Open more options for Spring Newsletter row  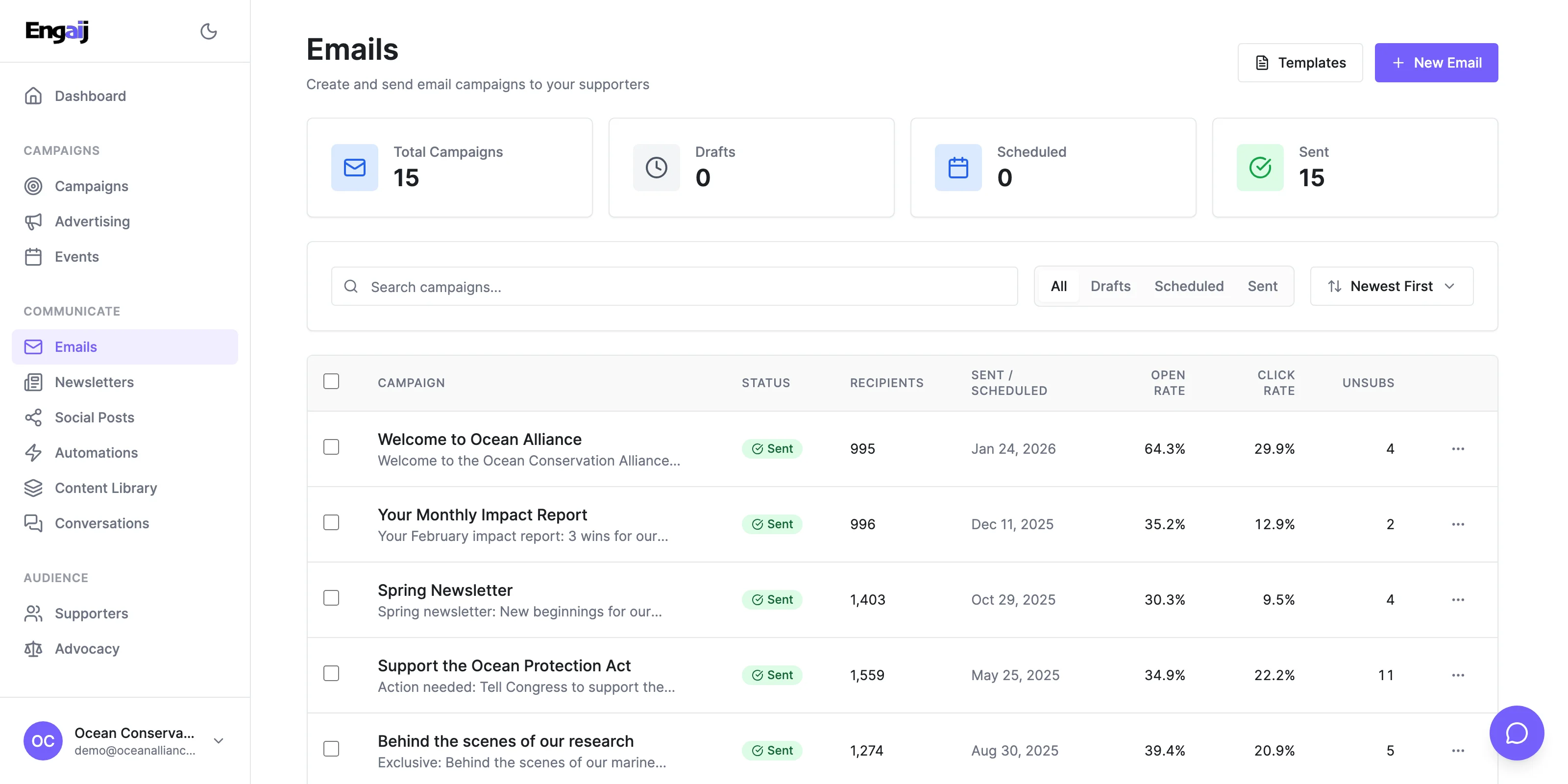pyautogui.click(x=1457, y=600)
